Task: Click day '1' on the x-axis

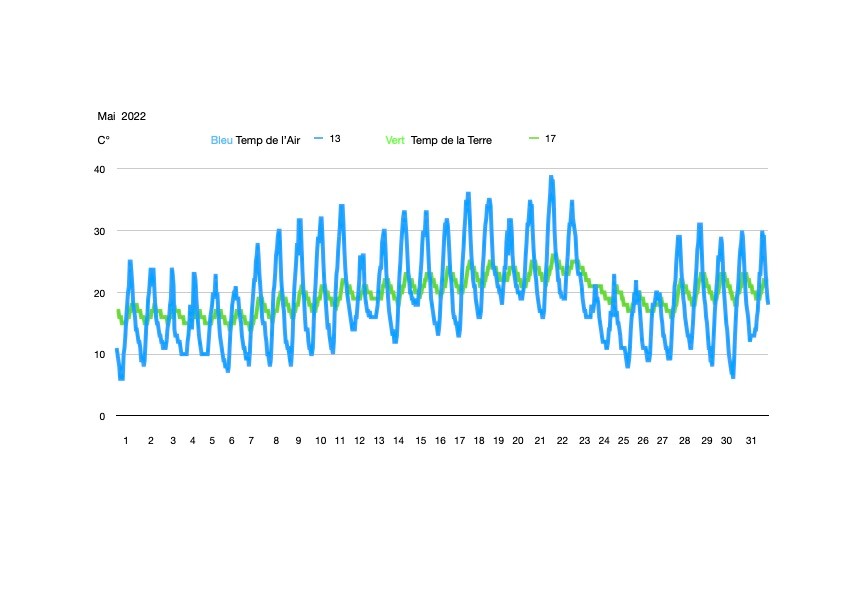Action: pos(126,440)
